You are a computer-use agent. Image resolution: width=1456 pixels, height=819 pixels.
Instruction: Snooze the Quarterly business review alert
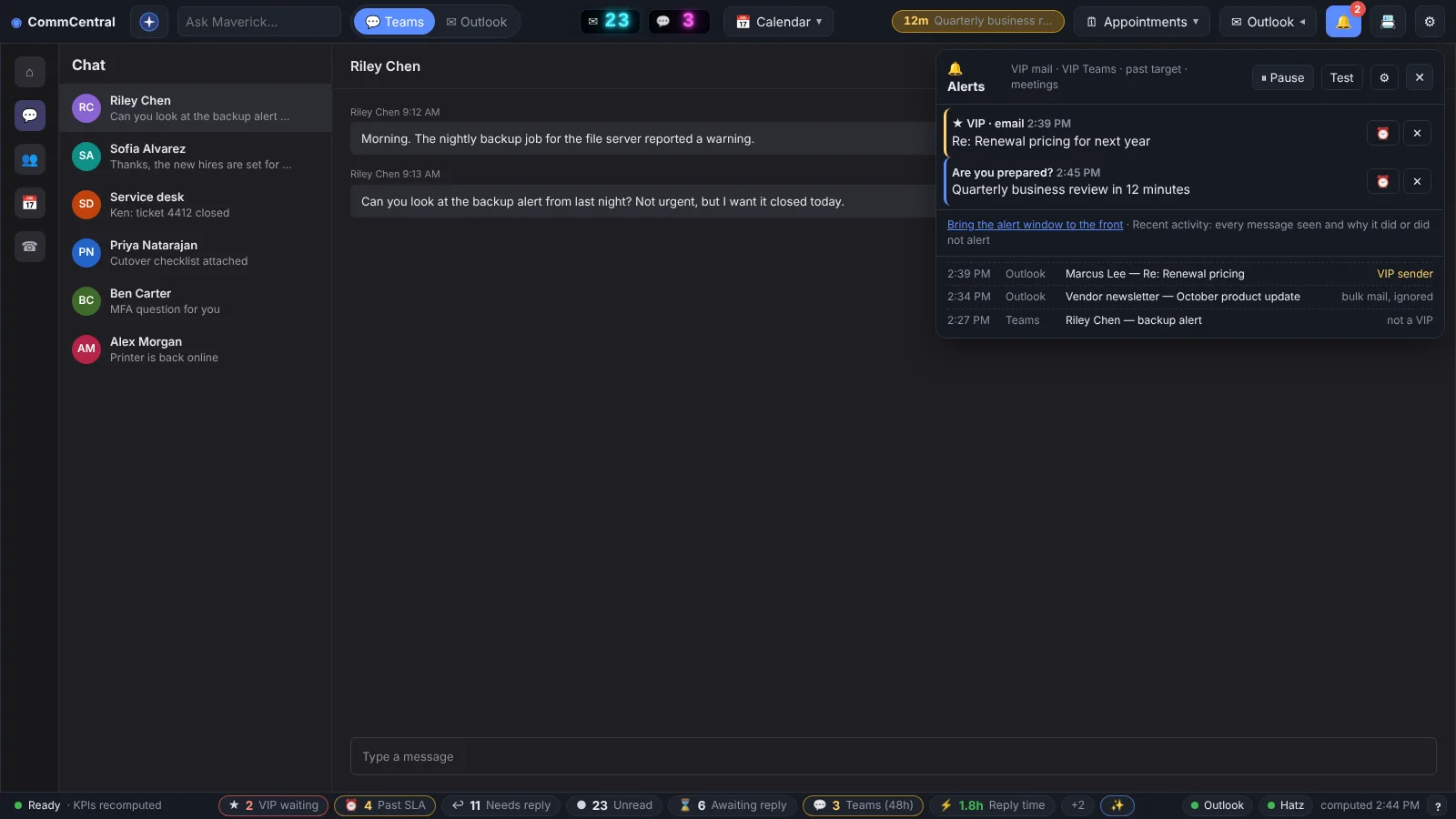tap(1382, 181)
